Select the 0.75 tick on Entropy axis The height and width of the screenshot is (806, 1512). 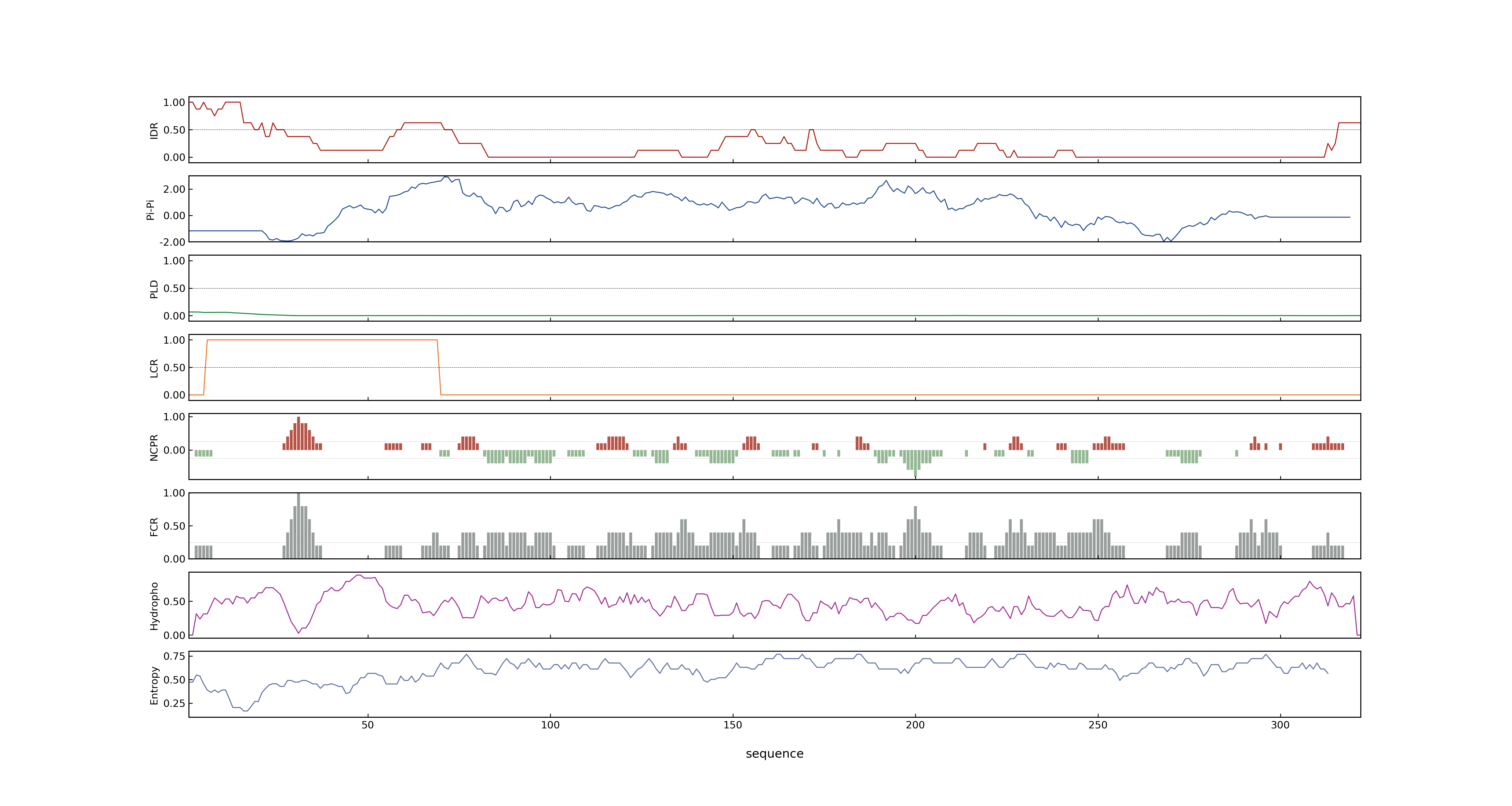pyautogui.click(x=174, y=656)
